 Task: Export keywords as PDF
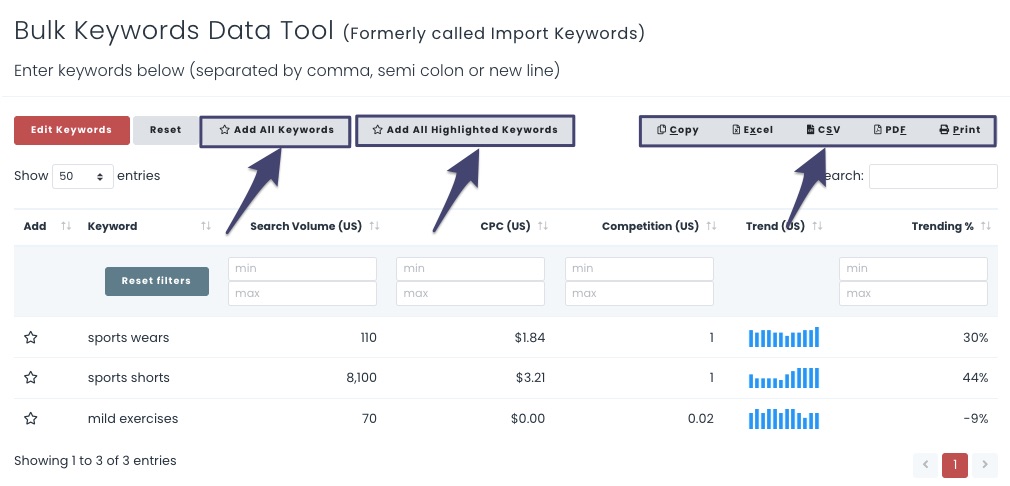890,130
